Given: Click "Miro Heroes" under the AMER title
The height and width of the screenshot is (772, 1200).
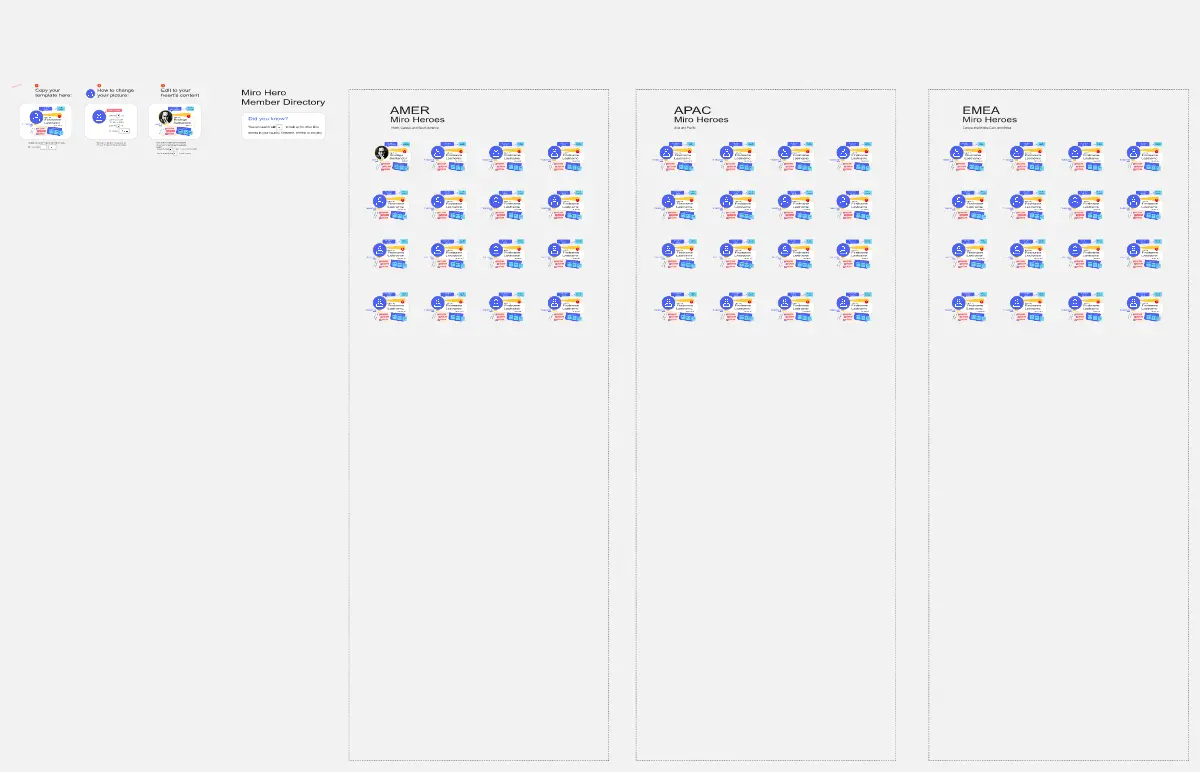Looking at the screenshot, I should tap(417, 120).
